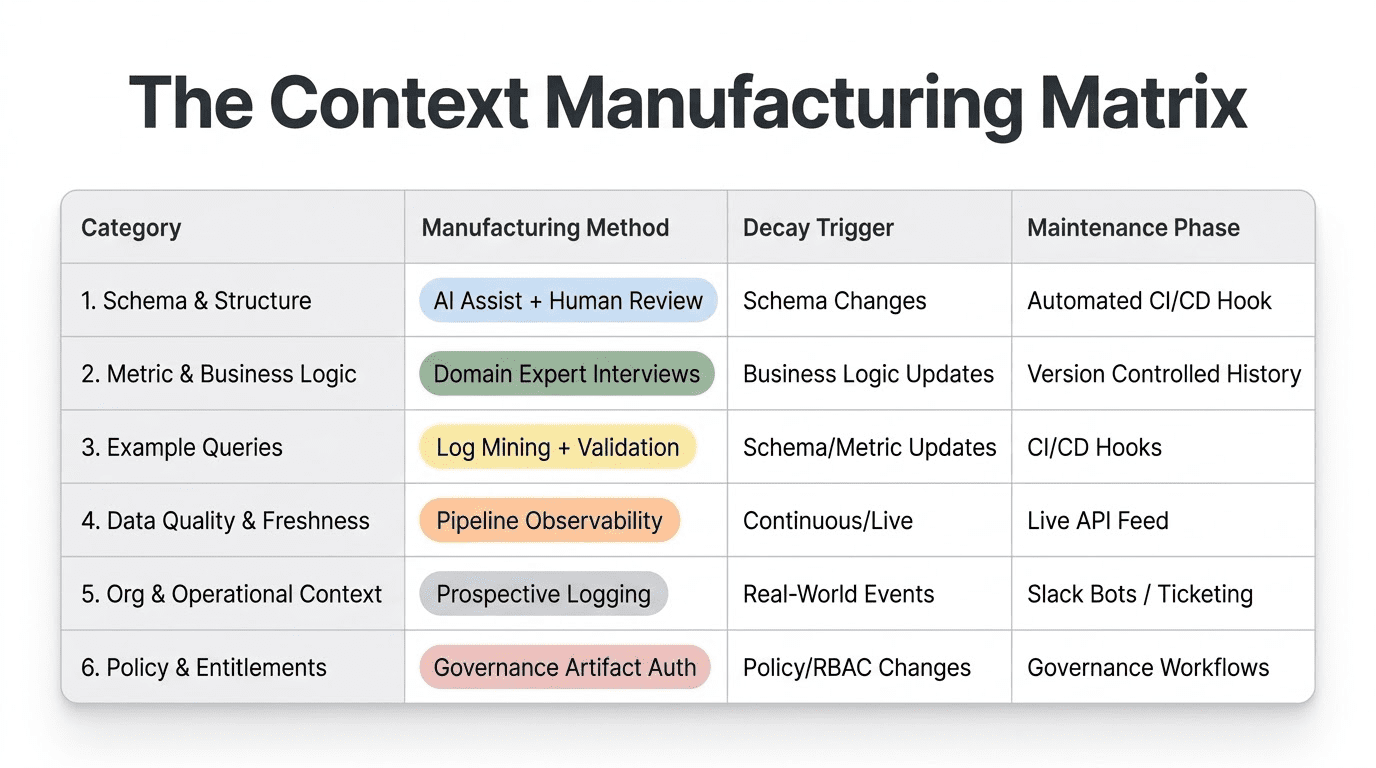Click the Manufacturing Method column header

[x=545, y=228]
